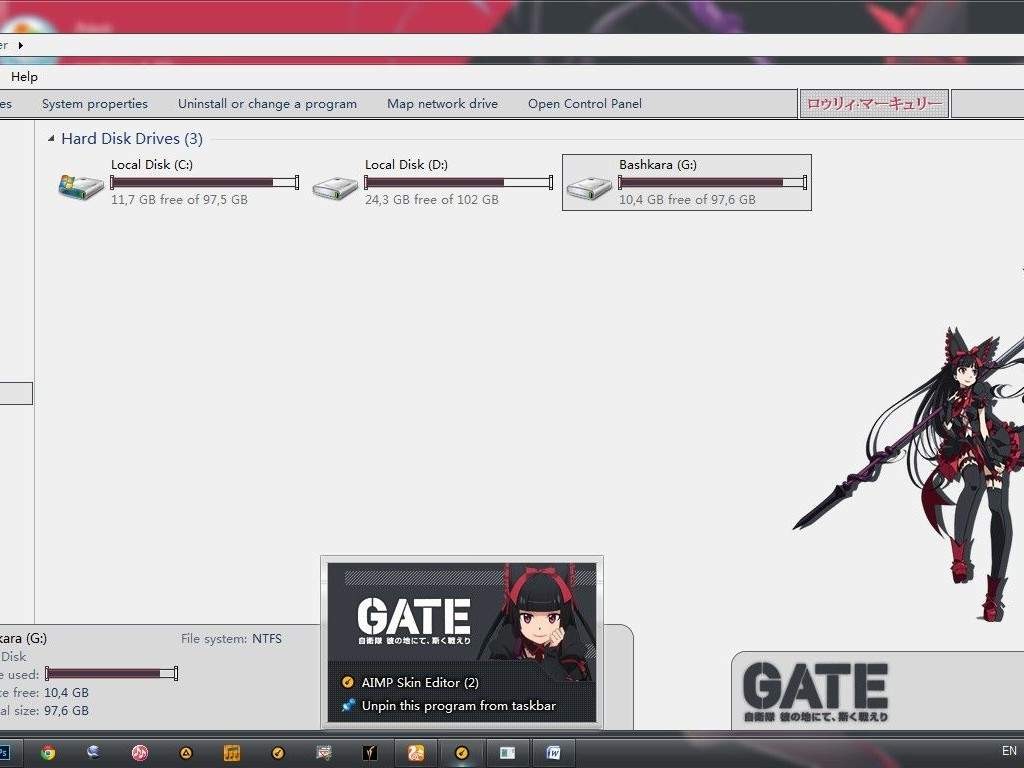The image size is (1024, 768).
Task: Launch Google Chrome from the taskbar
Action: [x=46, y=752]
